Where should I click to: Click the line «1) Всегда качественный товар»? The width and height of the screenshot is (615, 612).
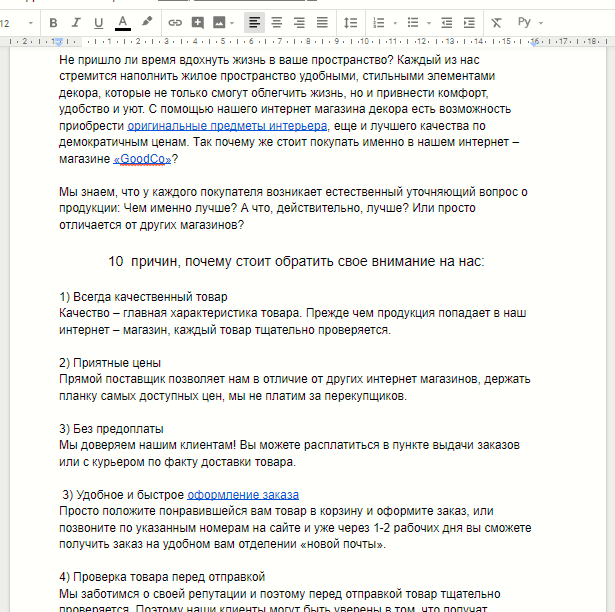[x=143, y=297]
